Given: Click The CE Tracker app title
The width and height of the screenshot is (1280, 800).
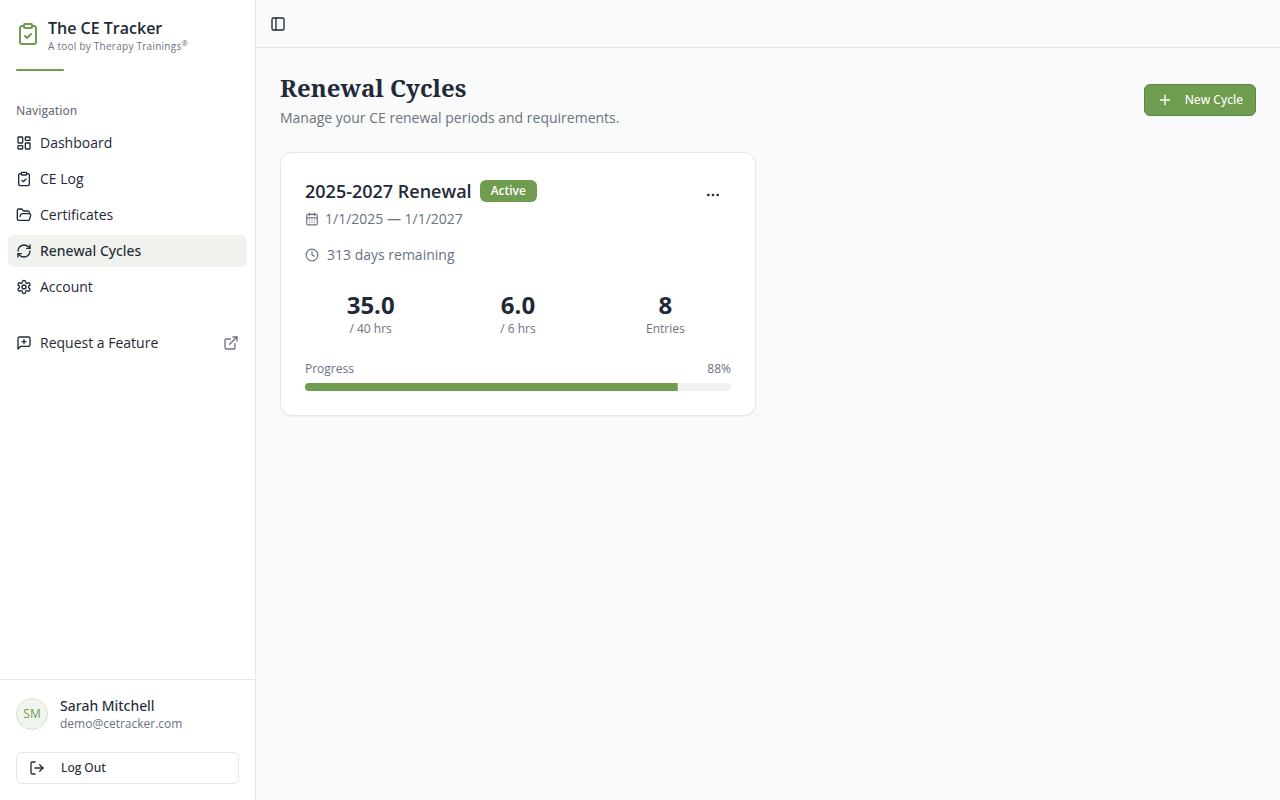Looking at the screenshot, I should tap(105, 28).
